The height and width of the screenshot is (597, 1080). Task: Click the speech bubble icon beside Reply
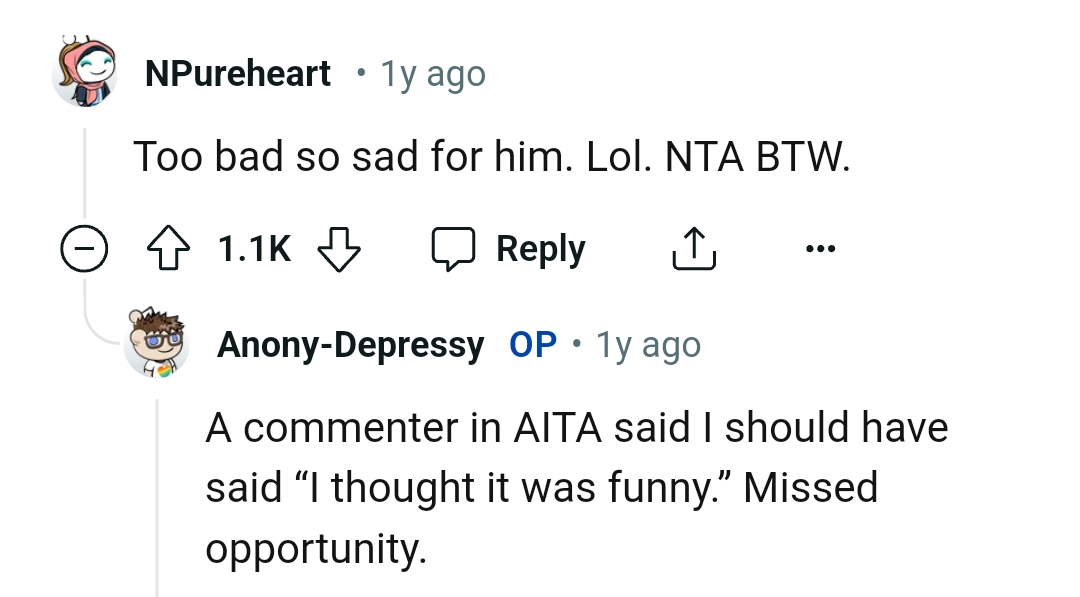point(454,250)
